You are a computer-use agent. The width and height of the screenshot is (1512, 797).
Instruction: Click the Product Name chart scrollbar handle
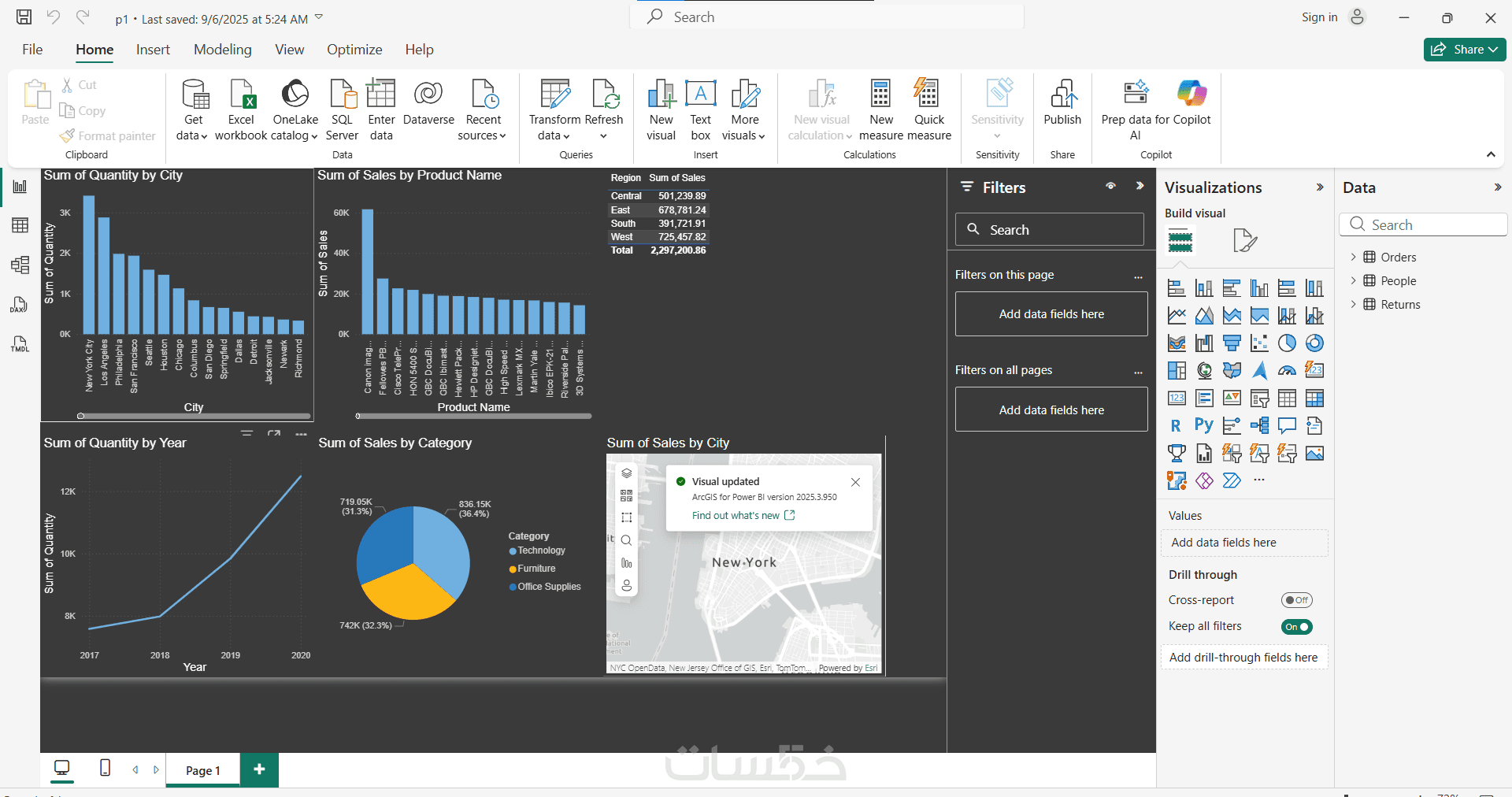click(358, 416)
